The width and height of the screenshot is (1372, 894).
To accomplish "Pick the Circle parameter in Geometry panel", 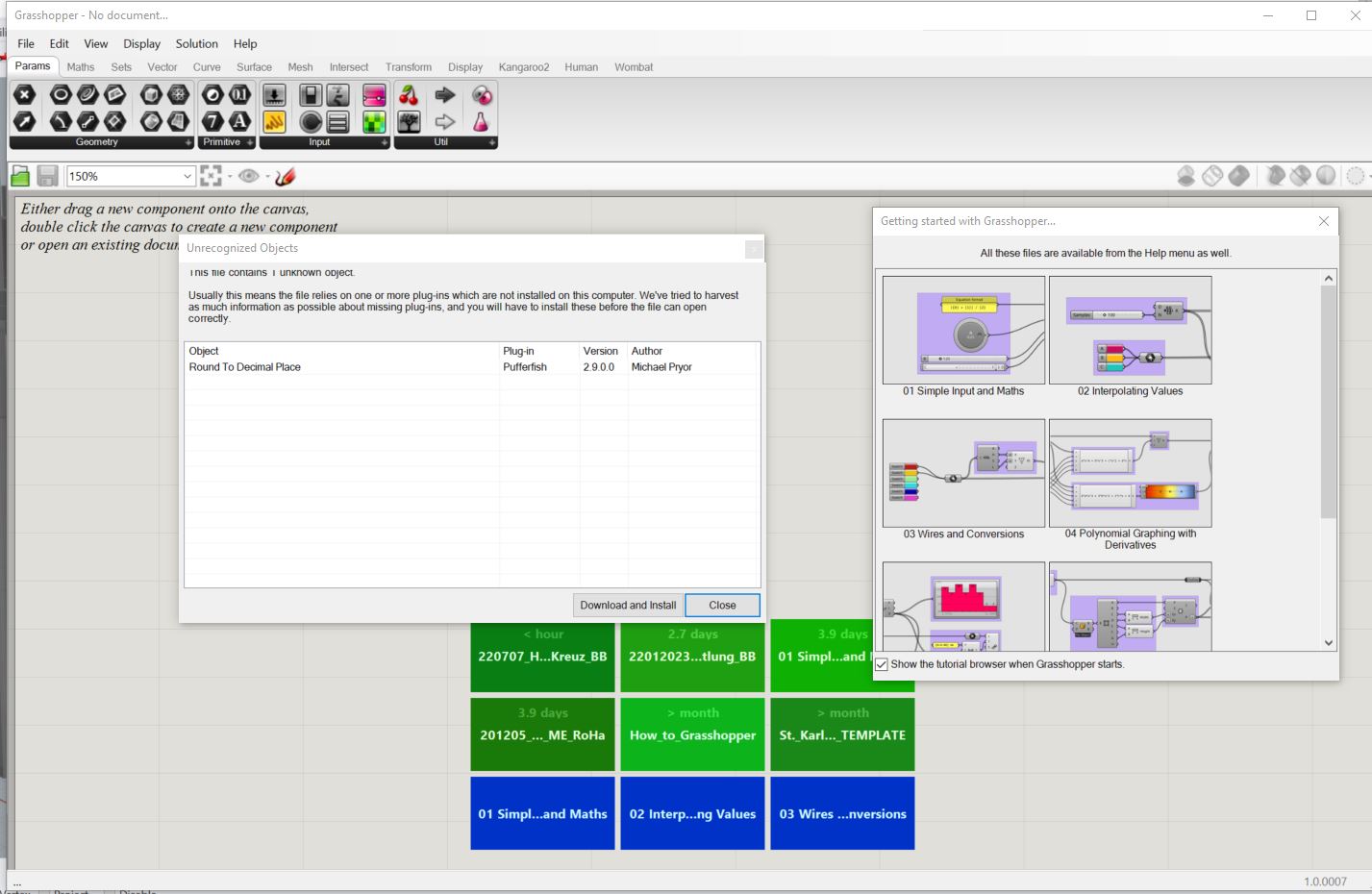I will tap(61, 94).
